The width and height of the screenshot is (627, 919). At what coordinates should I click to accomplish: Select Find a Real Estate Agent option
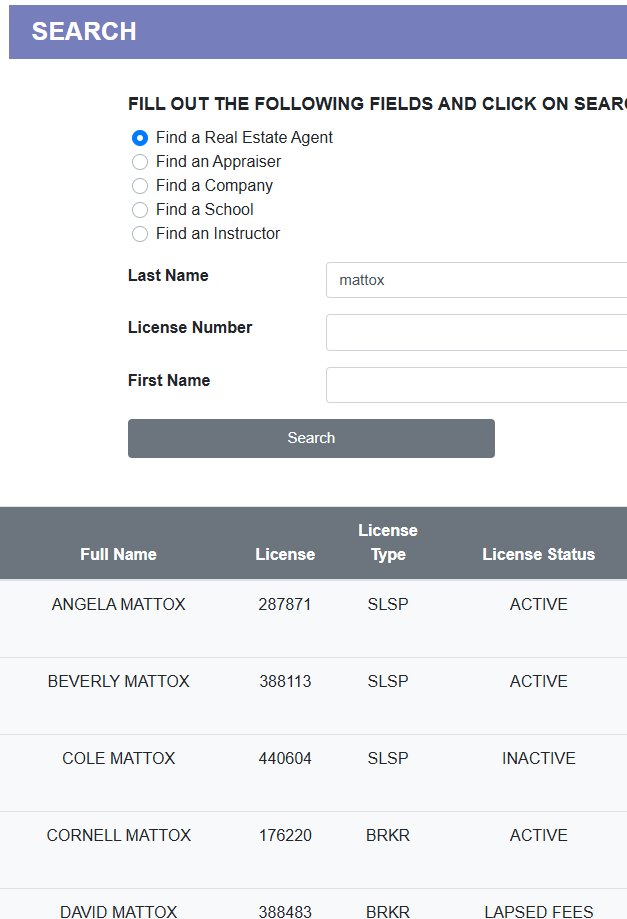tap(139, 138)
